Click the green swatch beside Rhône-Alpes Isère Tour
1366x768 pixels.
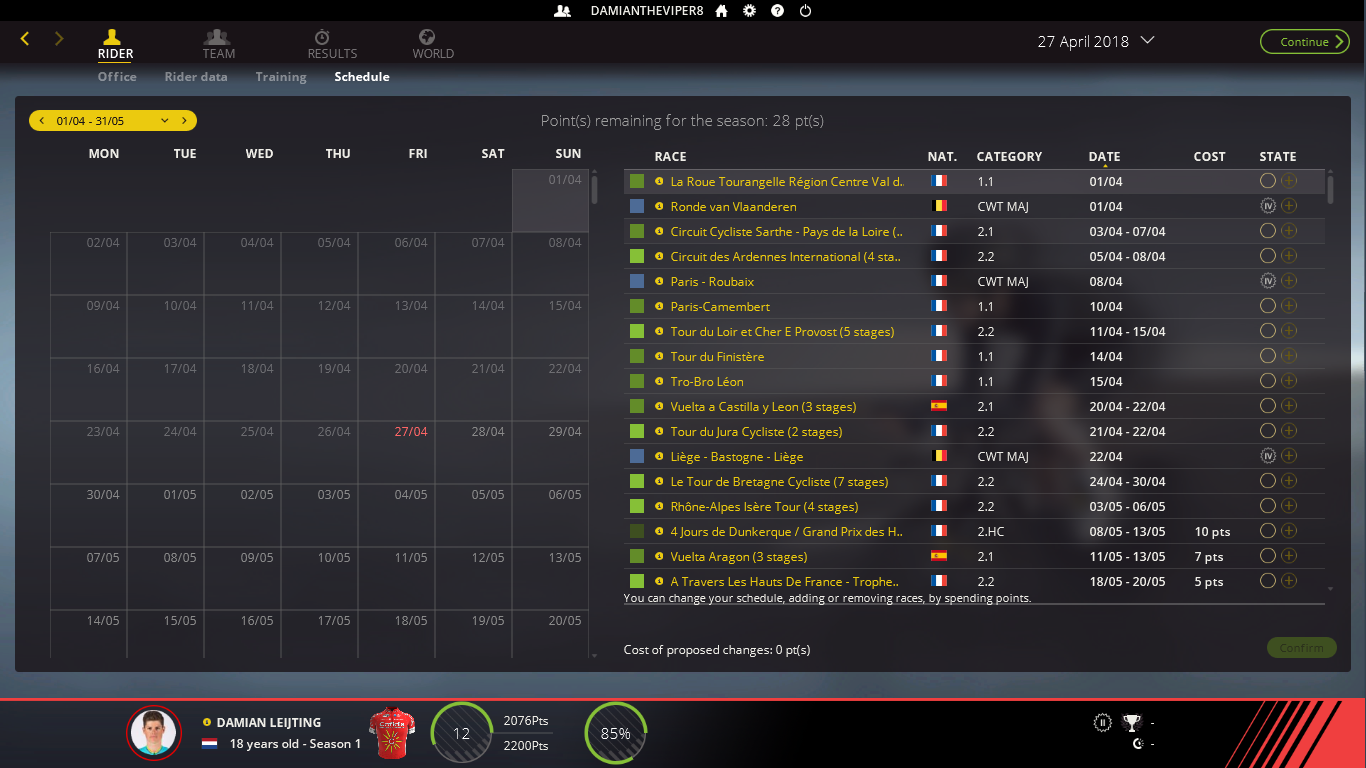pos(637,506)
